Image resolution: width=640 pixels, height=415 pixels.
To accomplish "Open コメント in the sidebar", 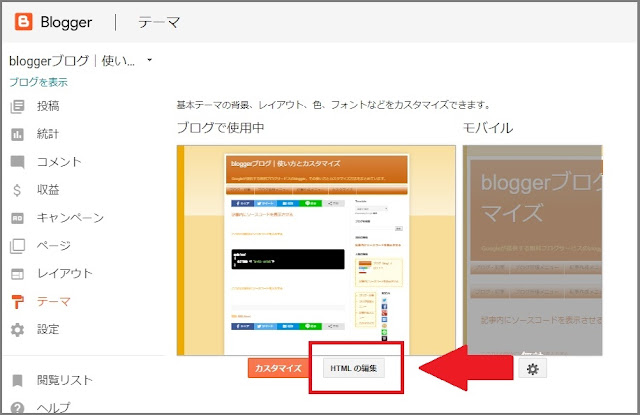I will coord(59,162).
